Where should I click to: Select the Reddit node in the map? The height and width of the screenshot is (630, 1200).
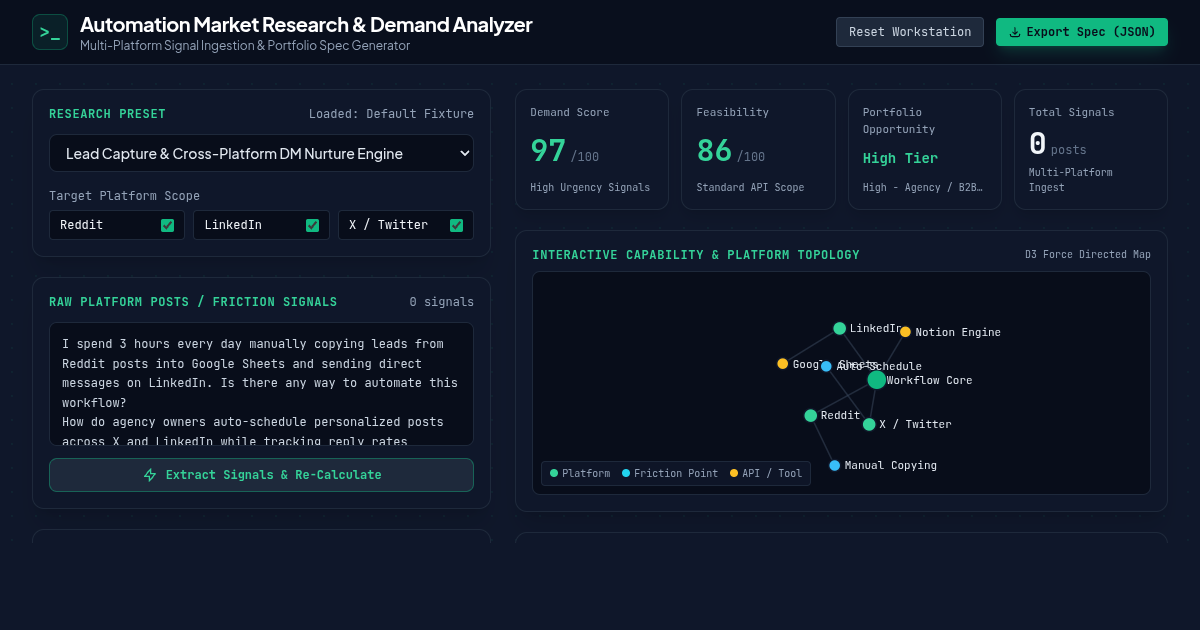[811, 415]
